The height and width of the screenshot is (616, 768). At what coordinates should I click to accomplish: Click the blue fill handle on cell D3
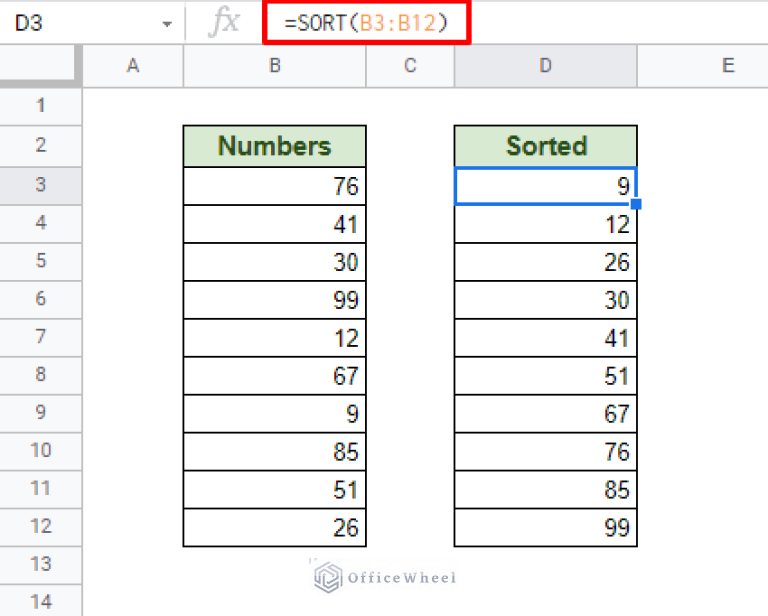click(x=636, y=204)
